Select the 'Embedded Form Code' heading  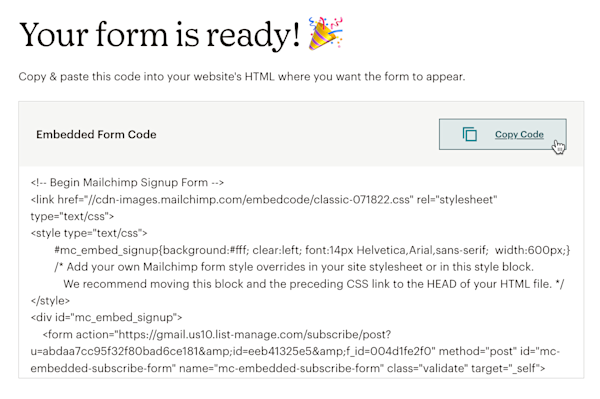tap(96, 134)
